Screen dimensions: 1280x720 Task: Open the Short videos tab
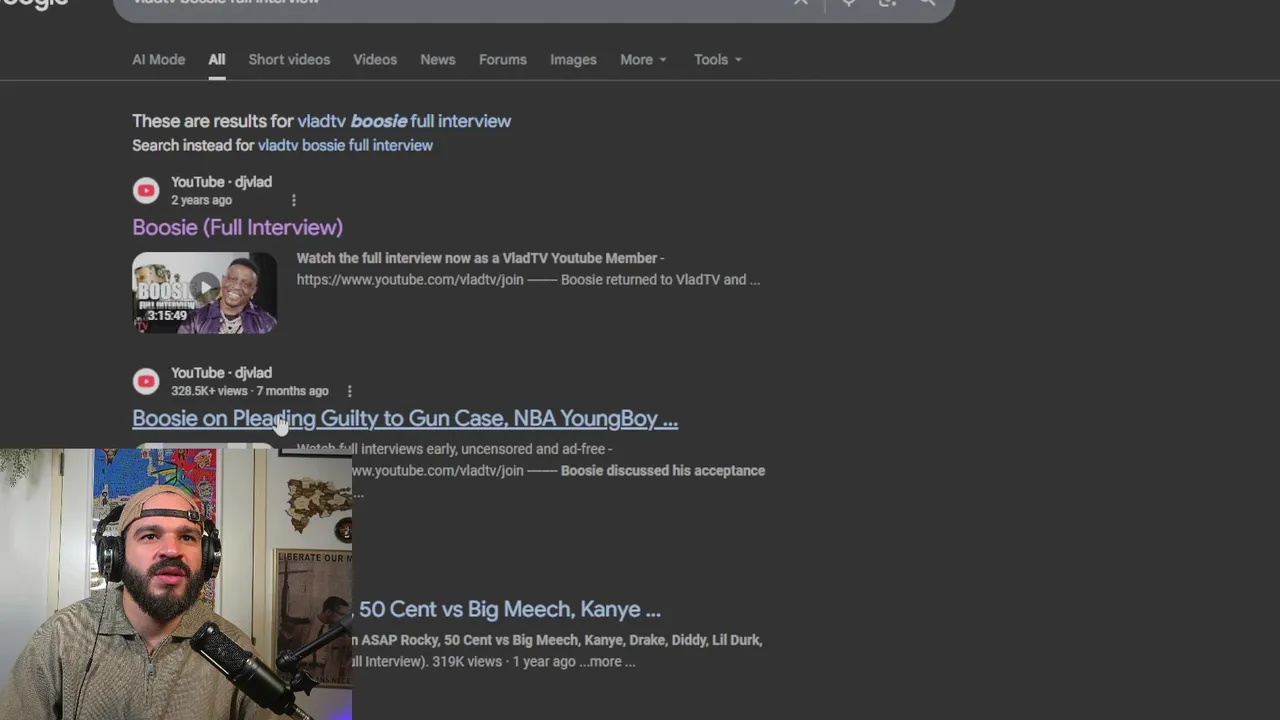coord(289,60)
